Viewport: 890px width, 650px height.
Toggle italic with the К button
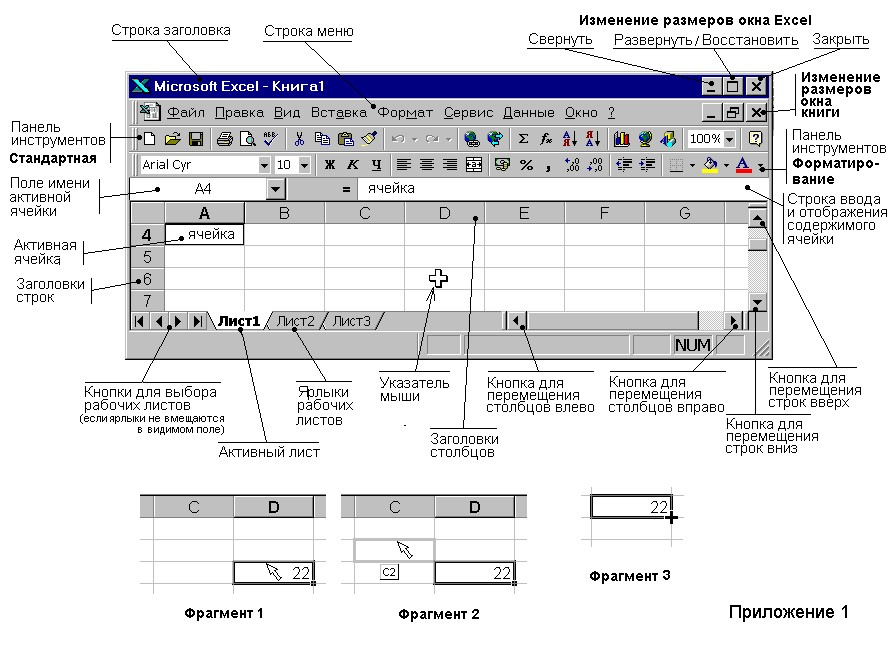pos(352,165)
